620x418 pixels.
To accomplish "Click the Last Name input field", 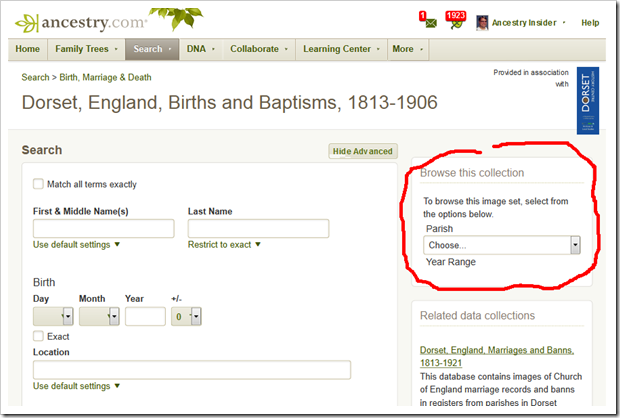I will pyautogui.click(x=258, y=229).
